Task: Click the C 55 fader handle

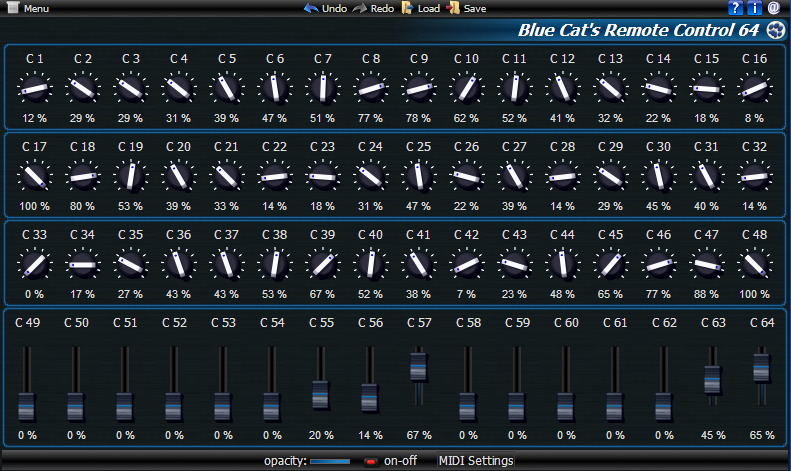Action: tap(321, 394)
